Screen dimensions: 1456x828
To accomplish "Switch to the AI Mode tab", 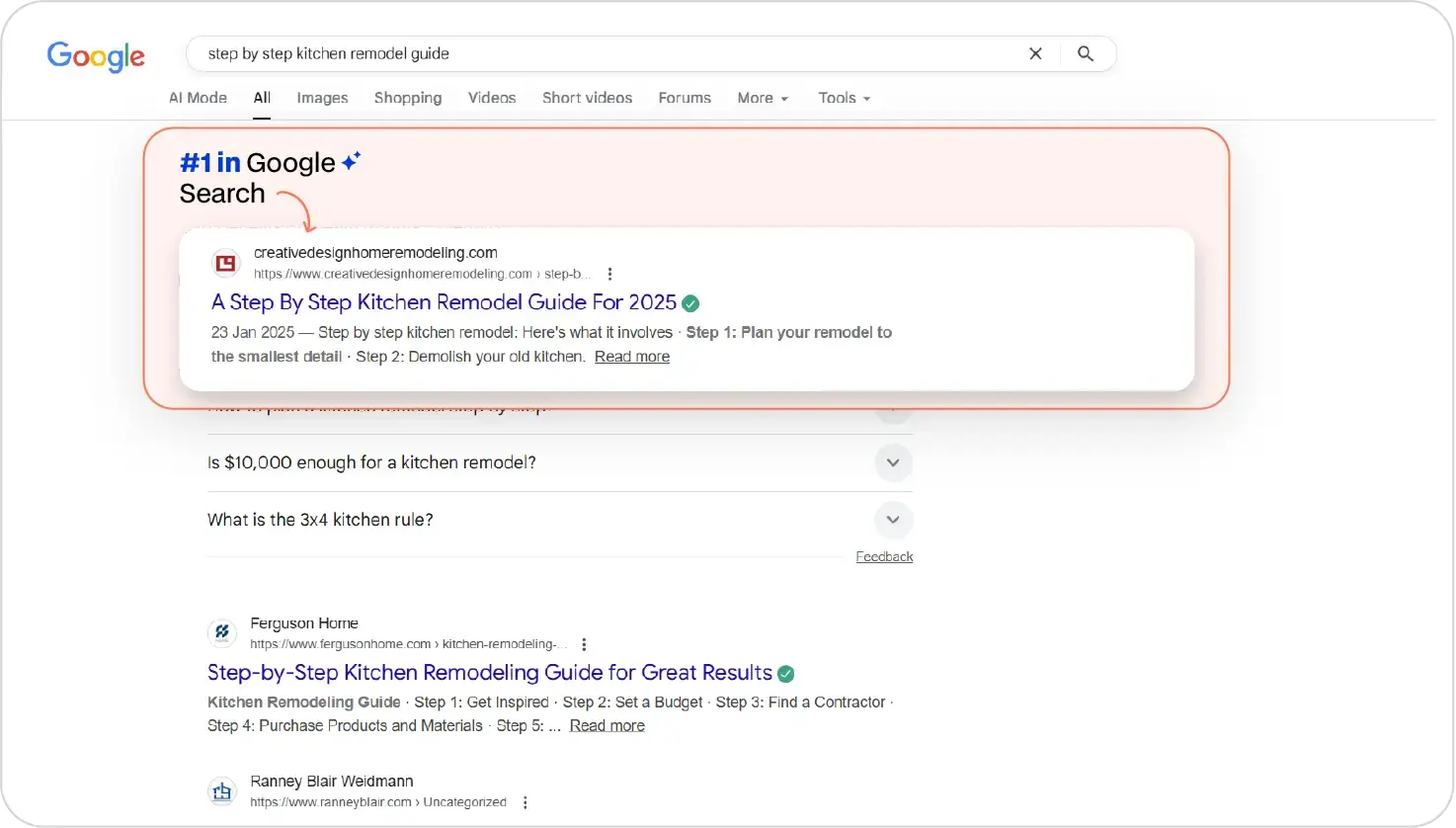I will pos(198,98).
